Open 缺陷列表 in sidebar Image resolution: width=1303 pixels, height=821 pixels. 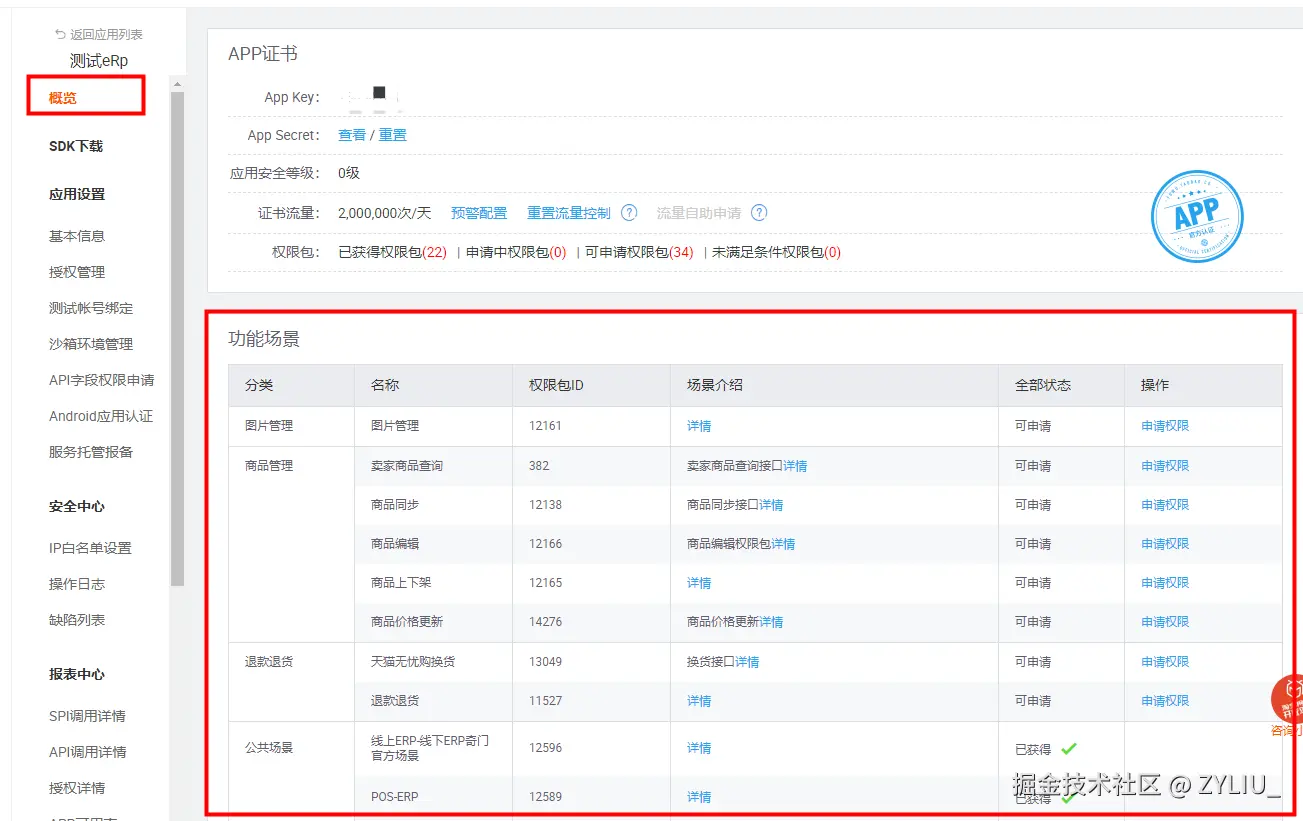tap(77, 620)
